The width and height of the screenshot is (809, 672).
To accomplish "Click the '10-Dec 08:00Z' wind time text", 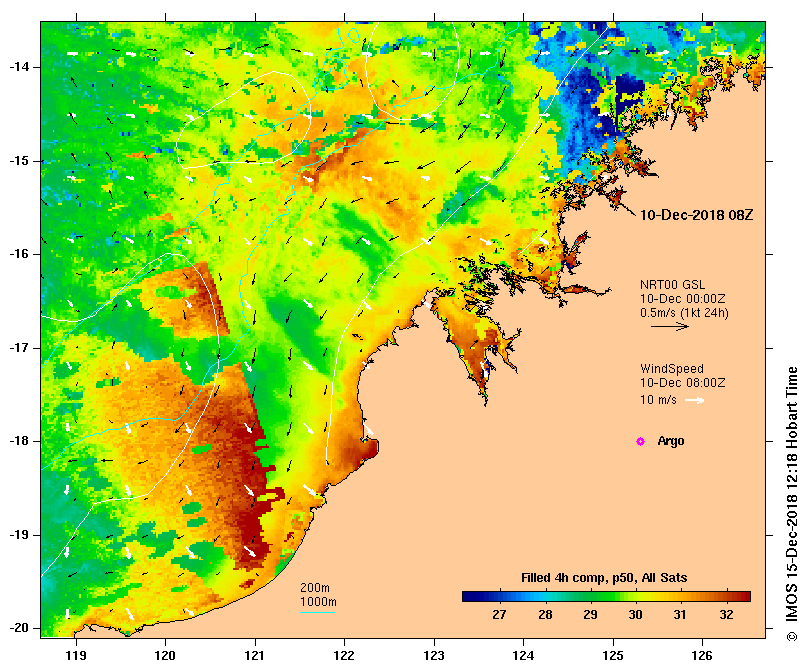I will click(x=683, y=383).
